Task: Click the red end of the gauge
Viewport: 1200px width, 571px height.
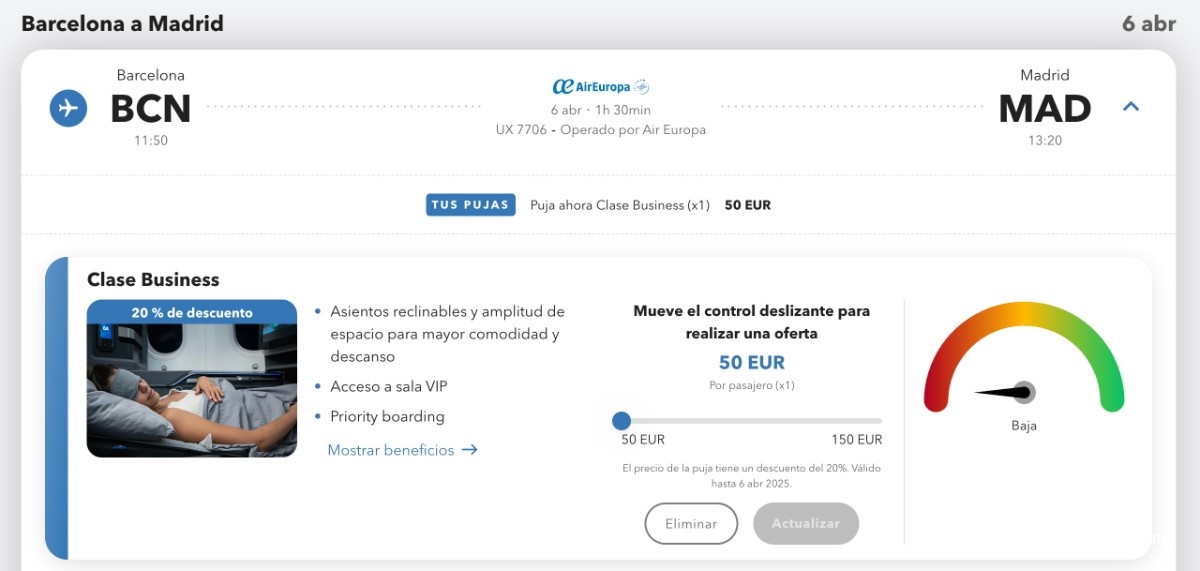Action: [936, 395]
